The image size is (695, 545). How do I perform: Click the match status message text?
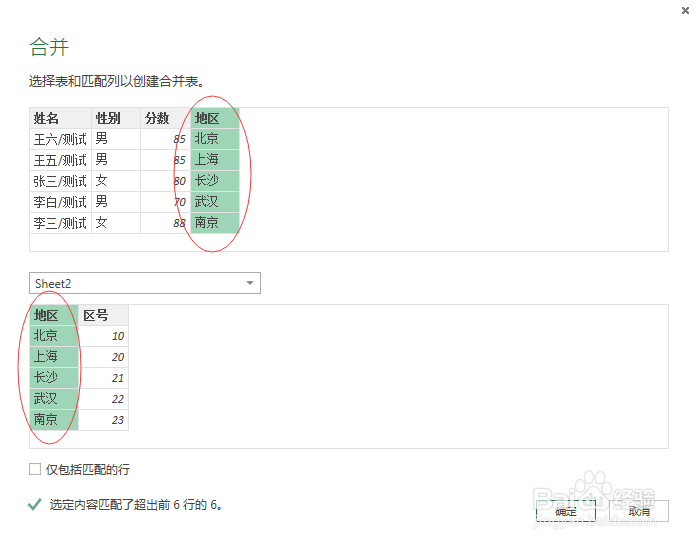[136, 505]
